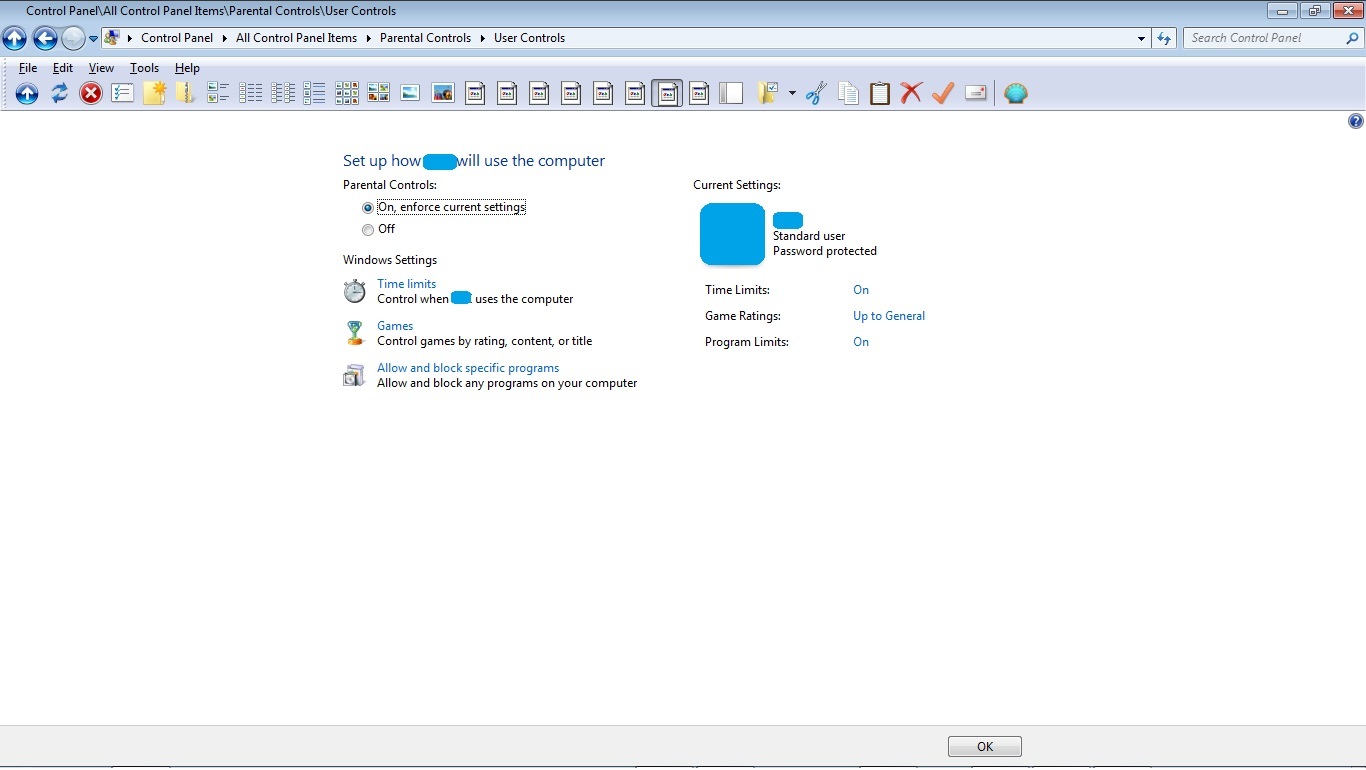Select the single landscape picture view icon
Viewport: 1366px width, 770px height.
click(410, 93)
